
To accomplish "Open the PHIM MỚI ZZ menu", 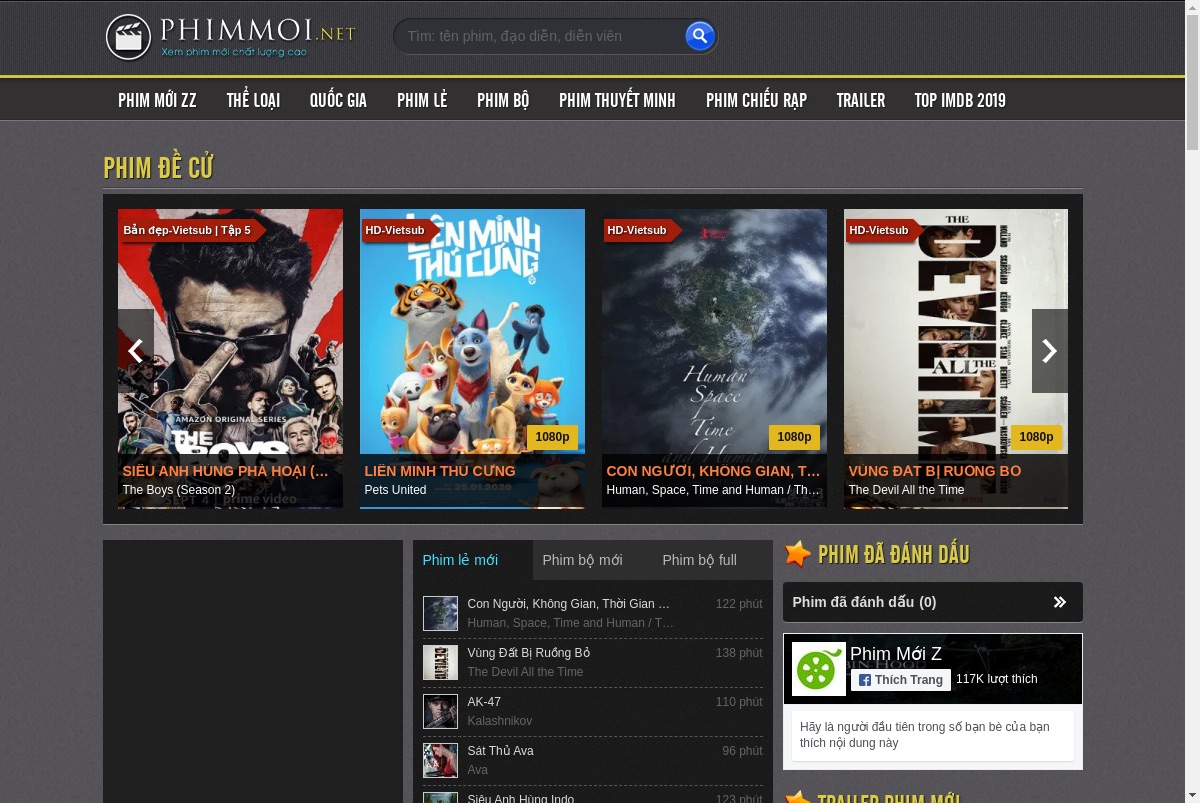I will coord(157,100).
